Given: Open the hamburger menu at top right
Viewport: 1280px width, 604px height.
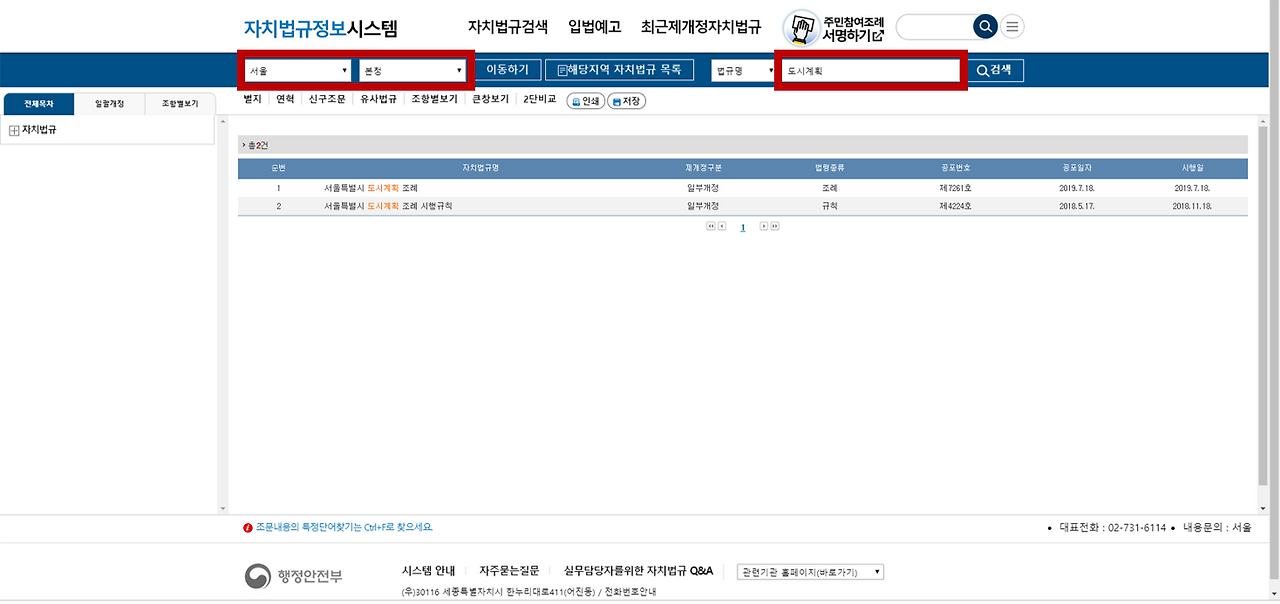Looking at the screenshot, I should [1011, 27].
